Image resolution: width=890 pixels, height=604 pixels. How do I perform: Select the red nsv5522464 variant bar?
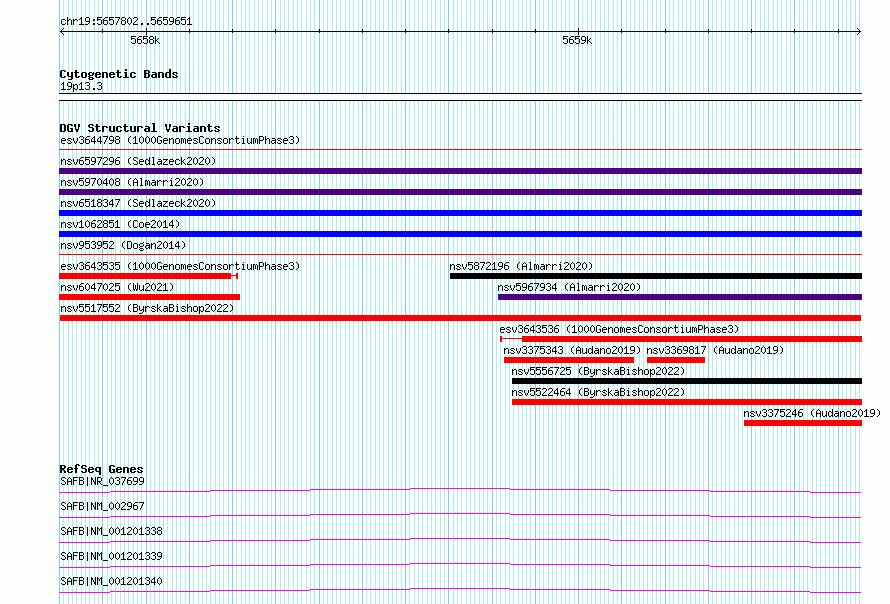click(687, 402)
